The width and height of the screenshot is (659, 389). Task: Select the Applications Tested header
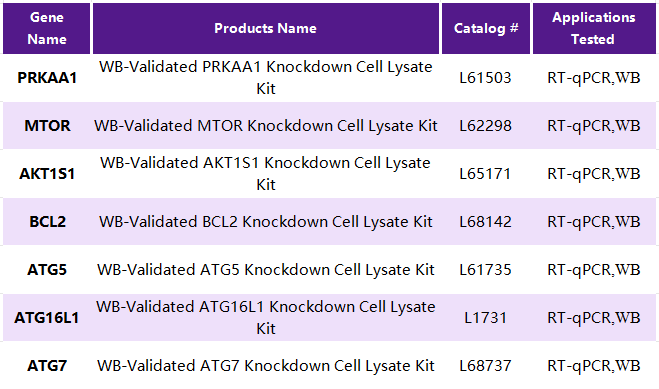pos(594,28)
